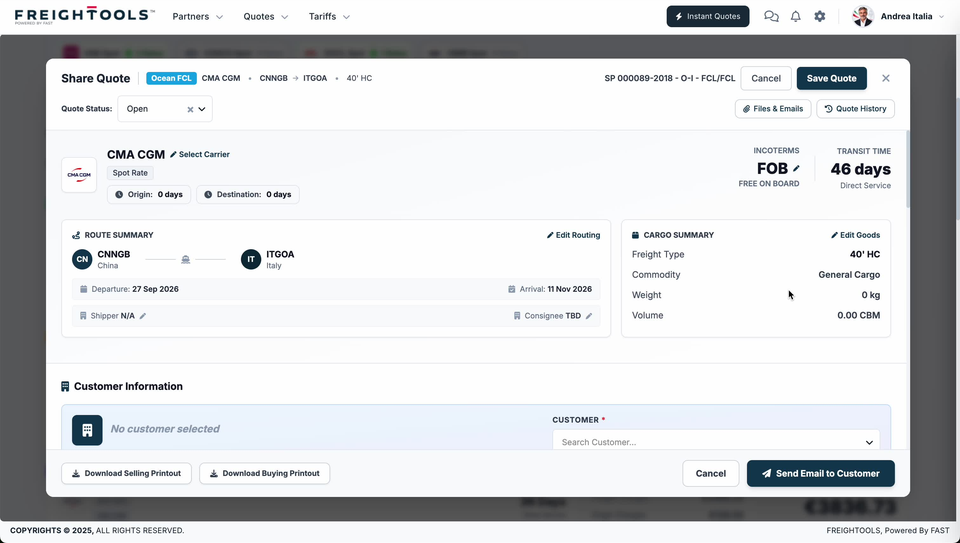The width and height of the screenshot is (960, 543).
Task: Edit the Shipper N/A pencil icon
Action: click(143, 316)
